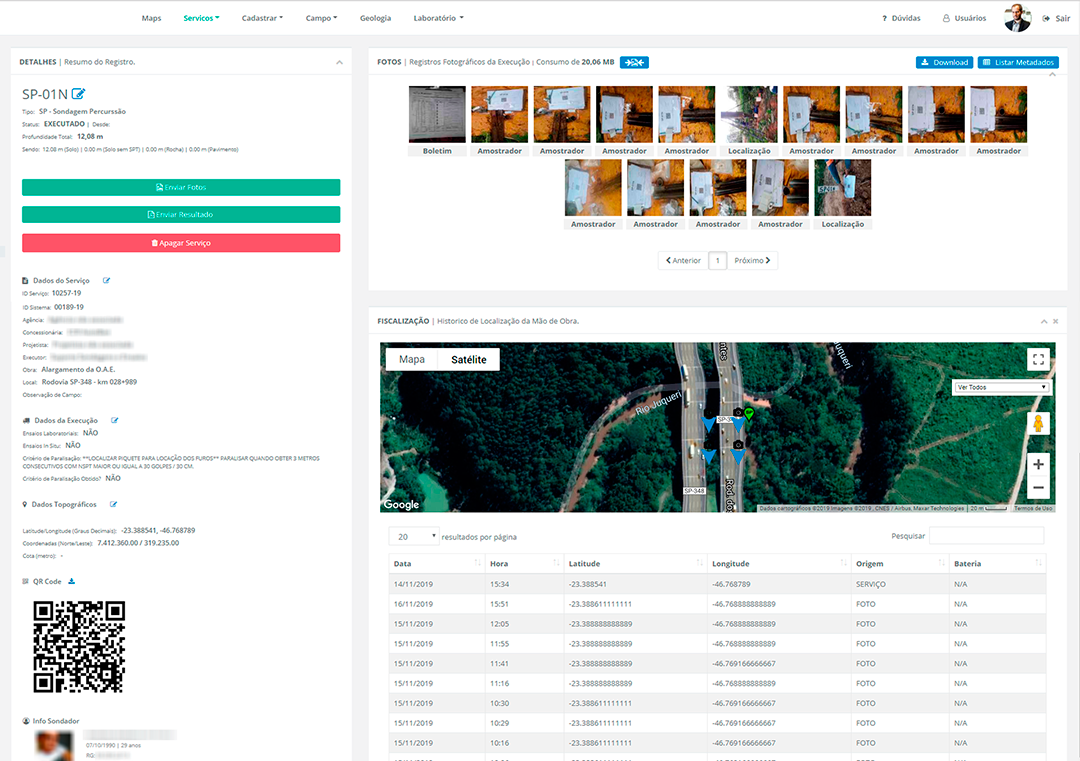Open the Campo dropdown menu
Viewport: 1080px width, 761px height.
(x=321, y=19)
